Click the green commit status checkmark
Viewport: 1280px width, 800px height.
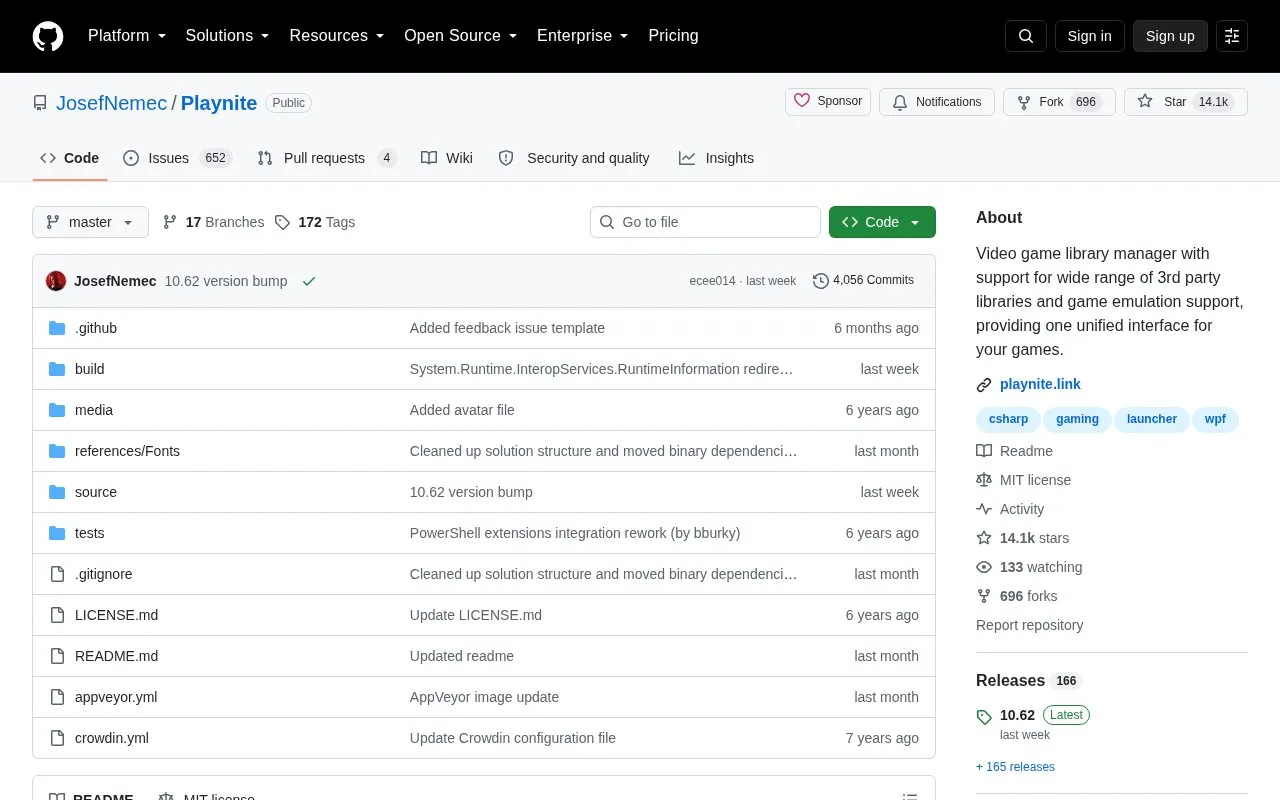(309, 281)
